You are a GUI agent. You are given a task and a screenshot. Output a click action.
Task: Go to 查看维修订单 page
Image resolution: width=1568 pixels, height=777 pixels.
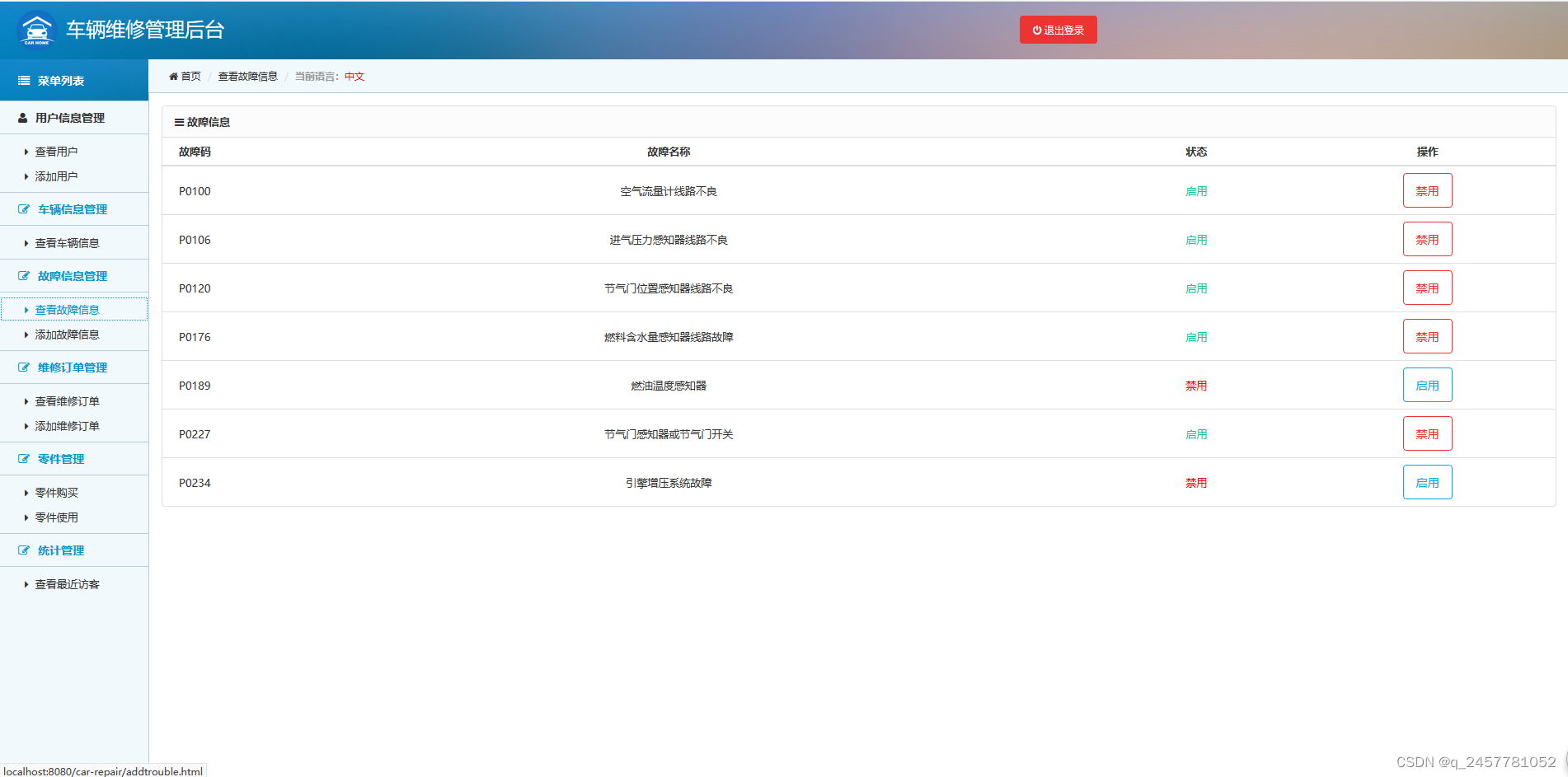pyautogui.click(x=67, y=401)
